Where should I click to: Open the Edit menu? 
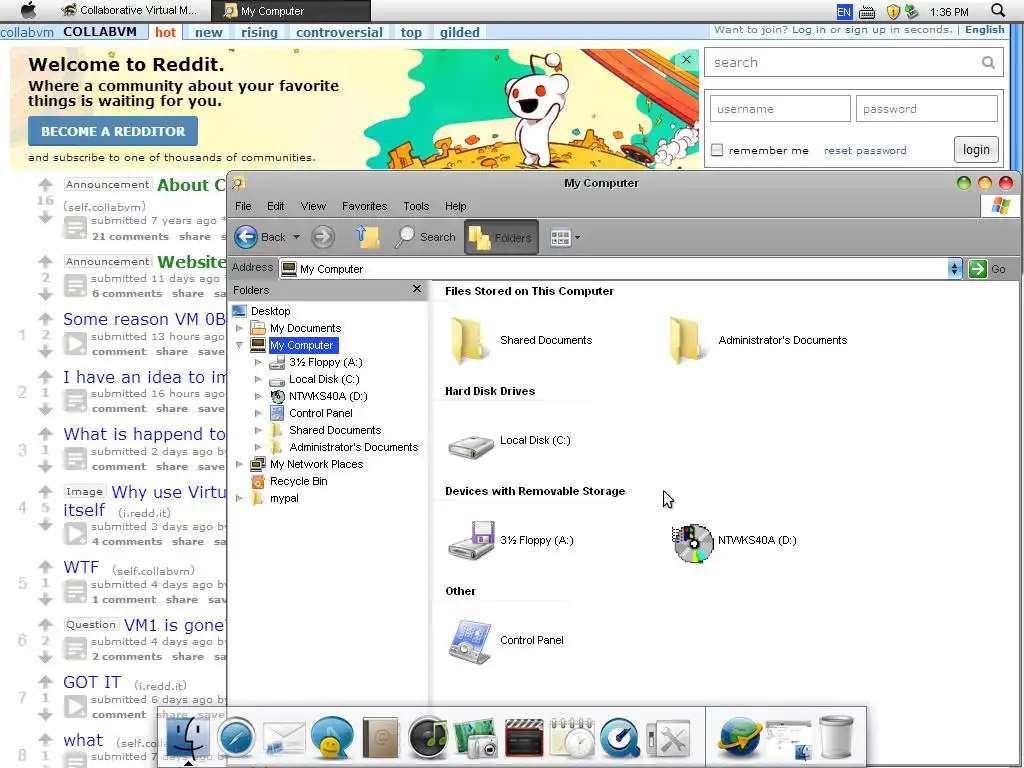point(276,206)
